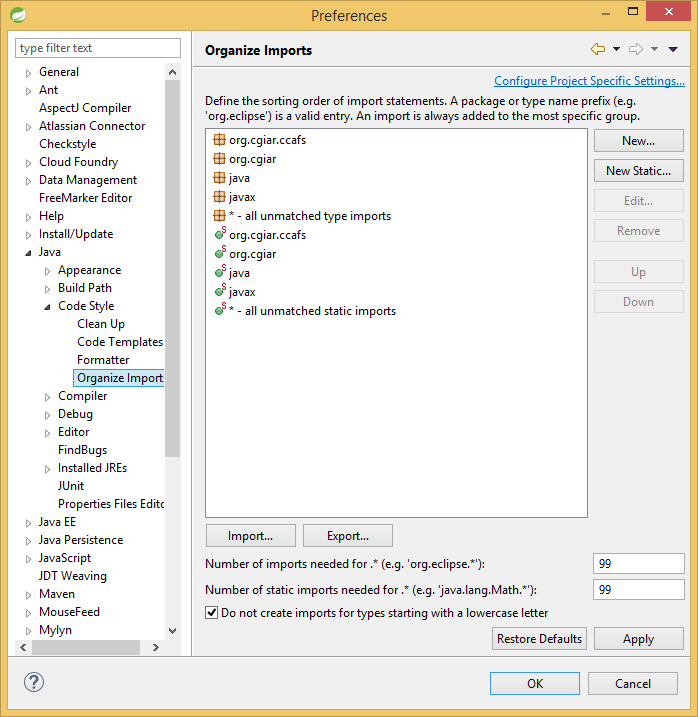Click the Apply button
The image size is (698, 717).
(x=639, y=638)
